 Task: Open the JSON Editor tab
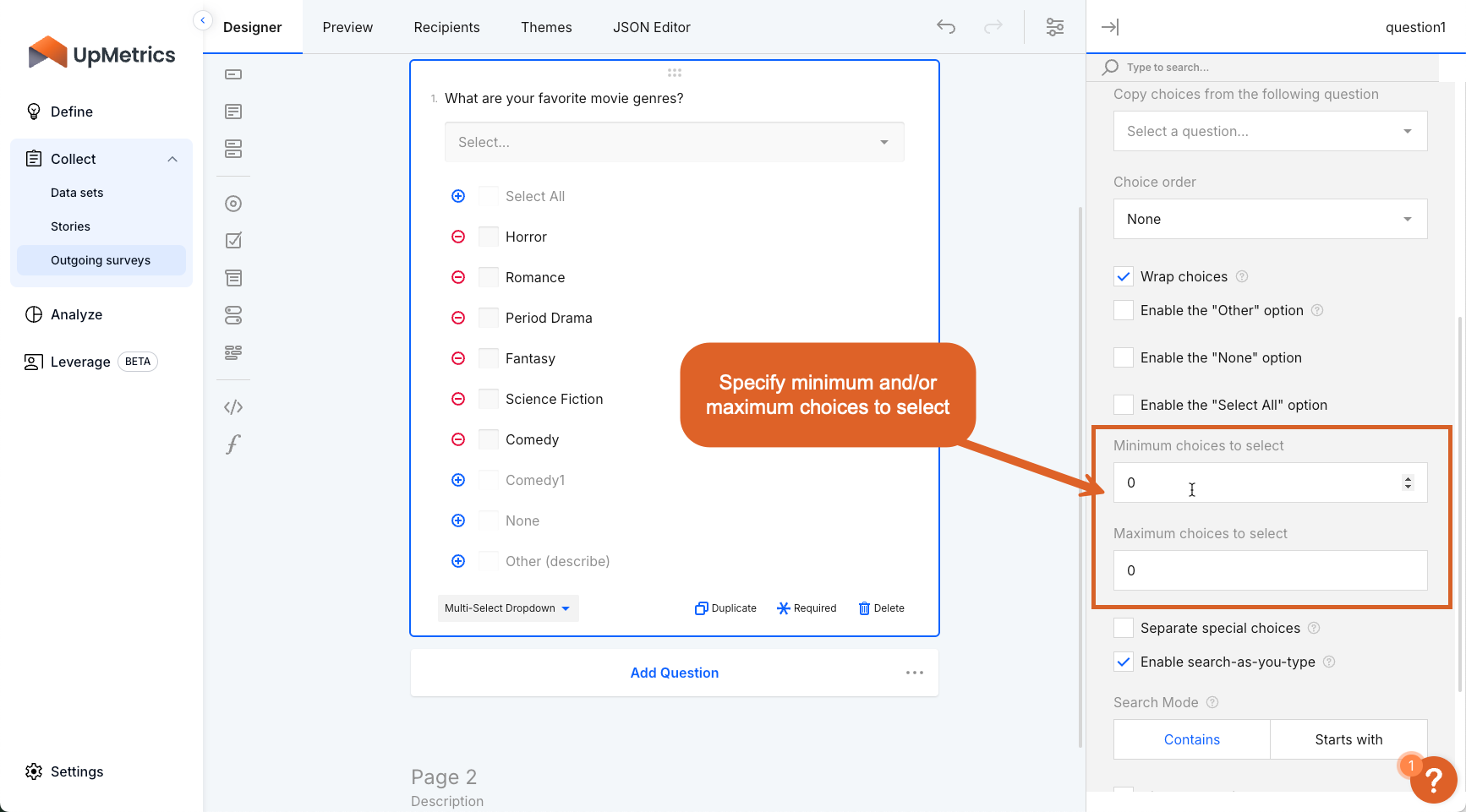651,27
